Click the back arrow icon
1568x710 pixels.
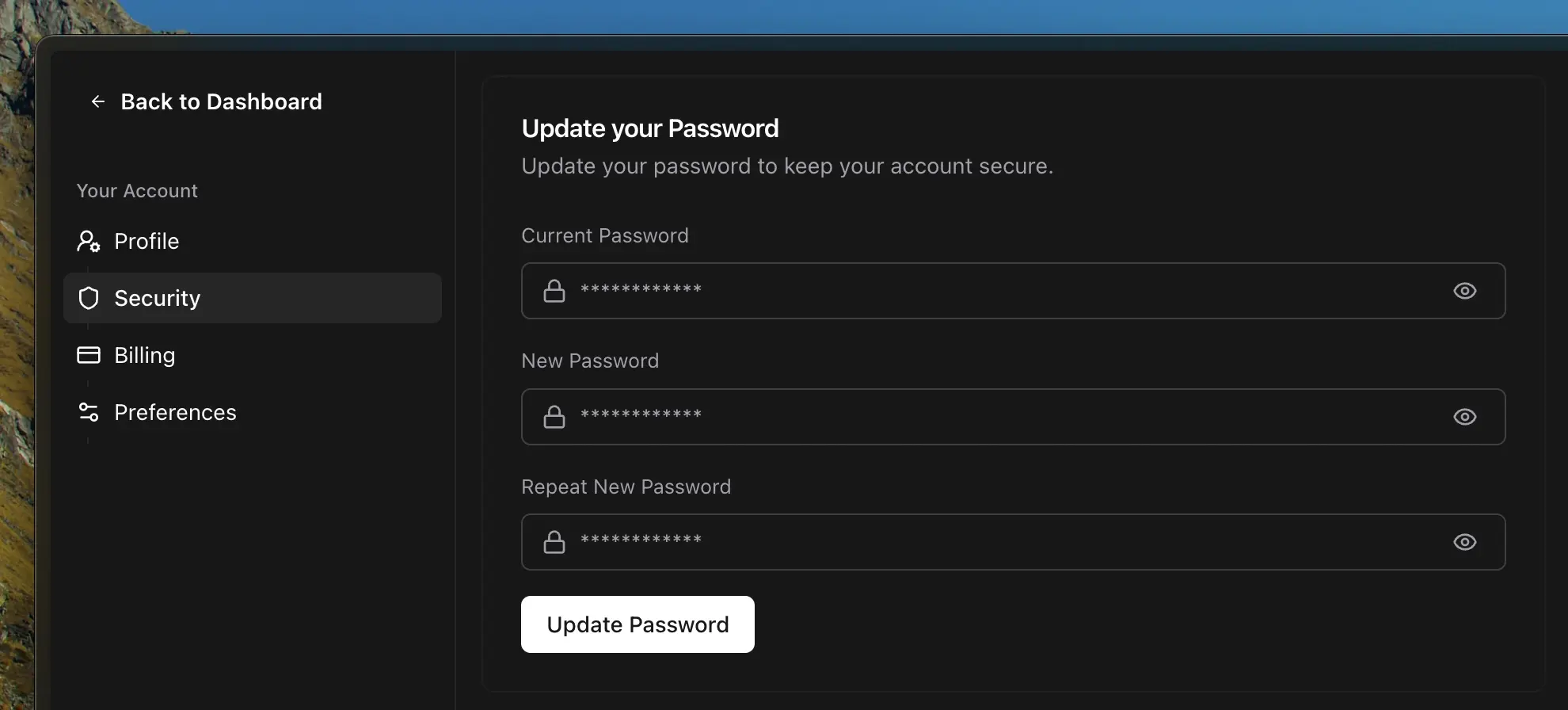[98, 101]
